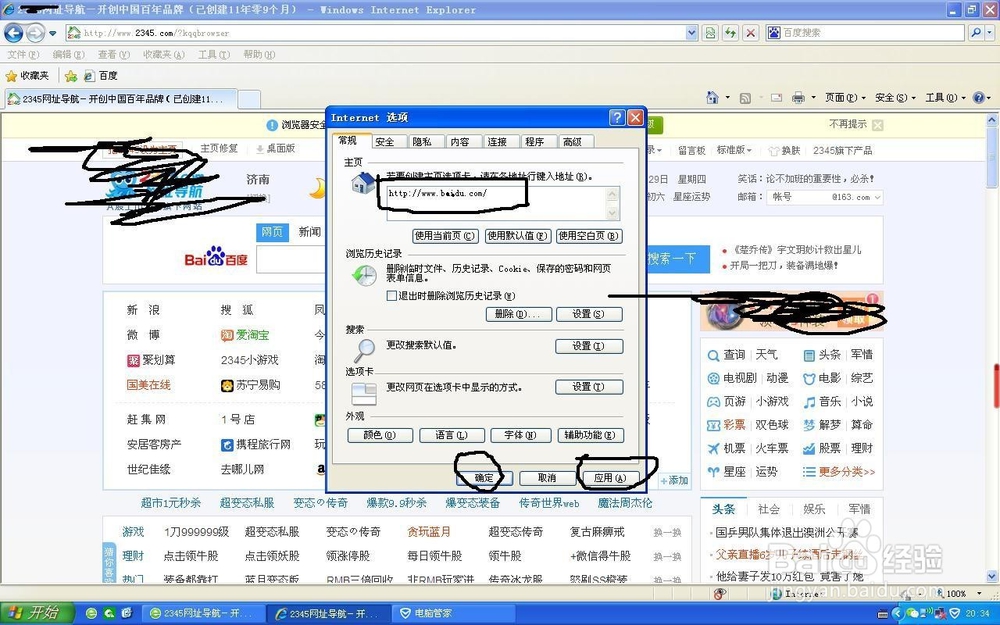Click the 使用默认值(F) button
Viewport: 1000px width, 625px height.
(517, 236)
